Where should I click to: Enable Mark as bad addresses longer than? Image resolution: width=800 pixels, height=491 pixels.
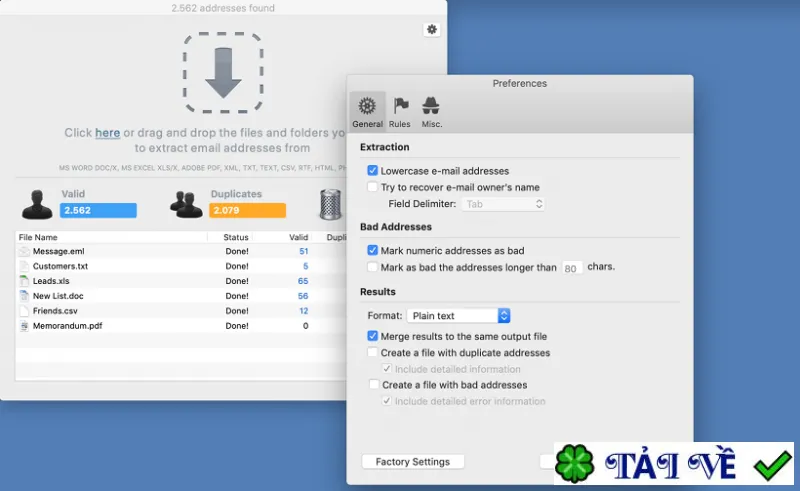tap(372, 267)
